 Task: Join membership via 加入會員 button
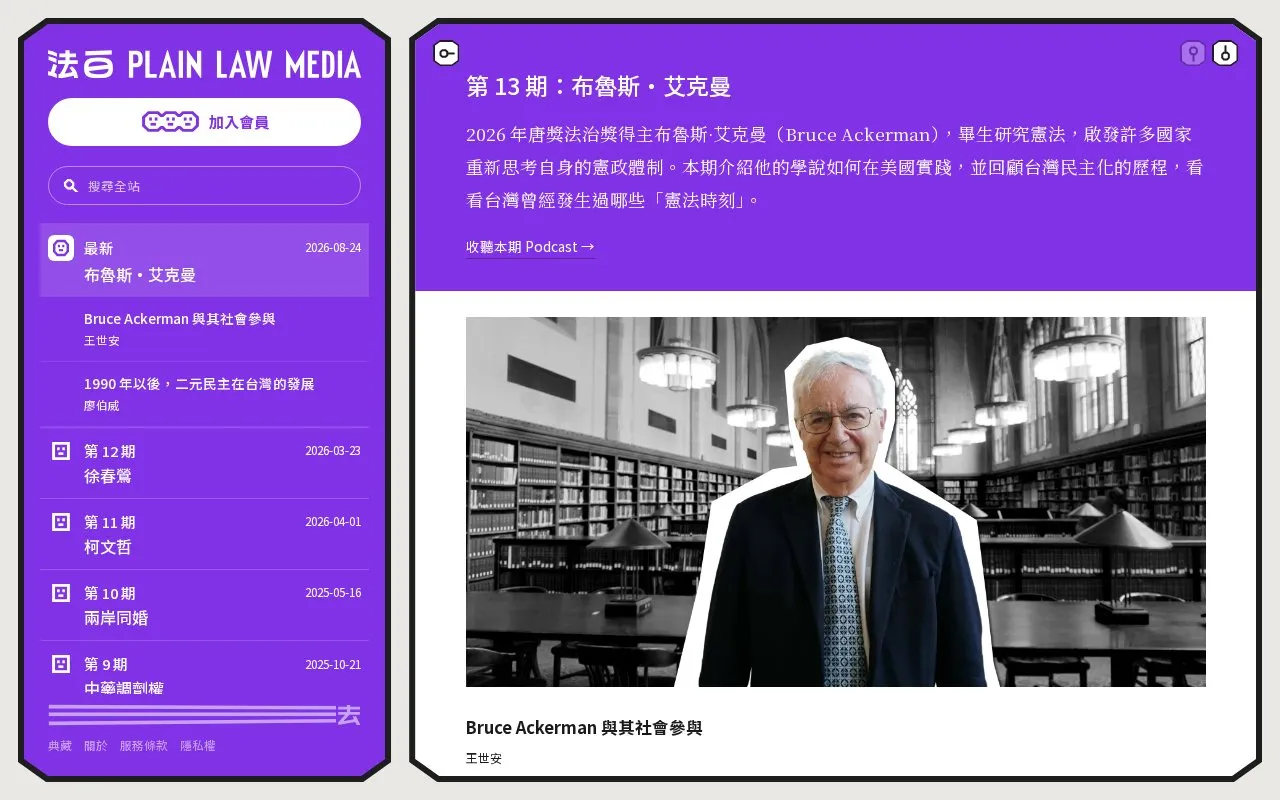[x=204, y=122]
